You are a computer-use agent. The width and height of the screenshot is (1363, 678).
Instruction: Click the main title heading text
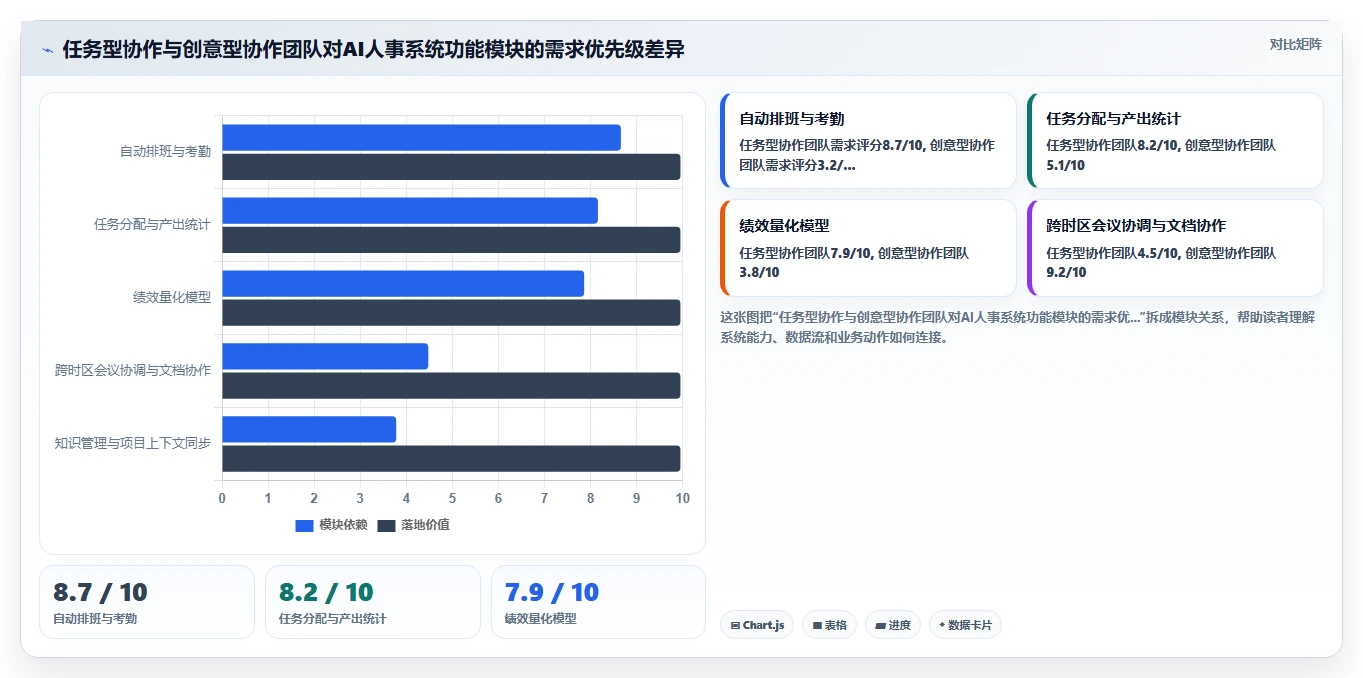[x=374, y=49]
